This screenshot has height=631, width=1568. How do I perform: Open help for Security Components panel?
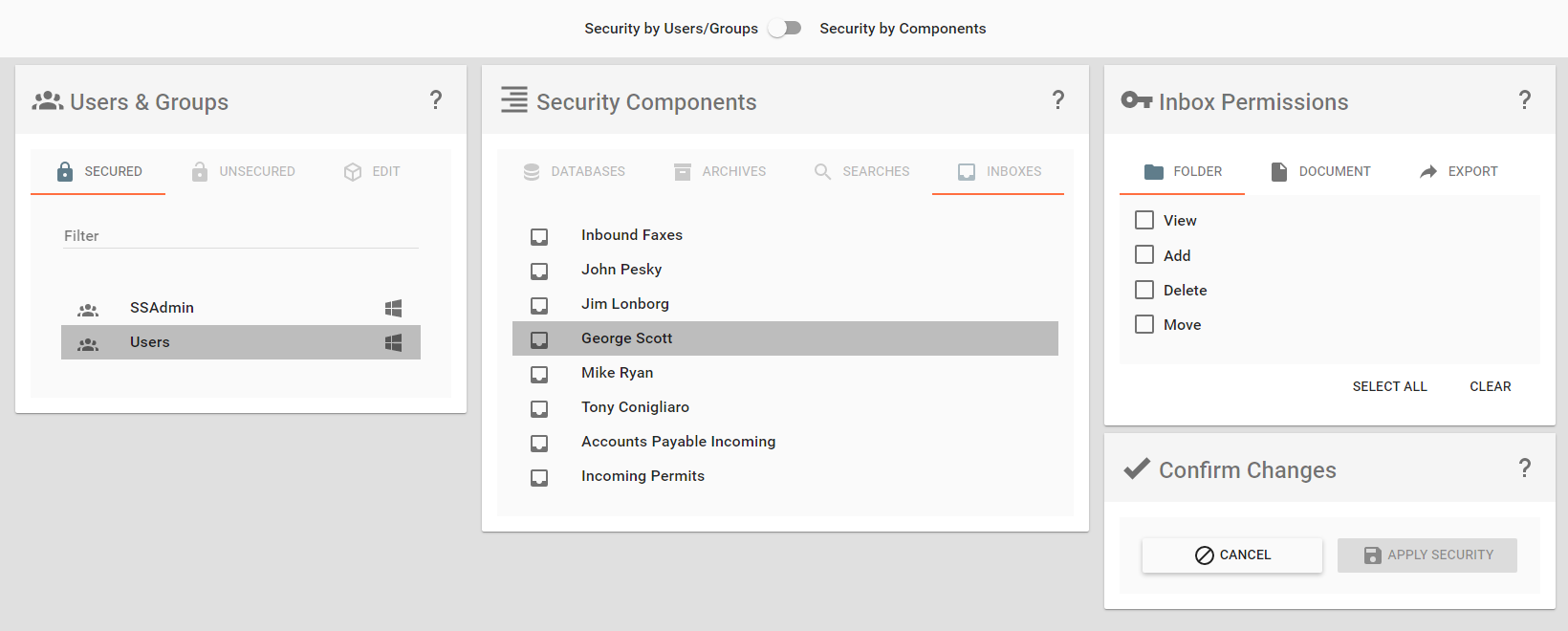click(x=1058, y=100)
